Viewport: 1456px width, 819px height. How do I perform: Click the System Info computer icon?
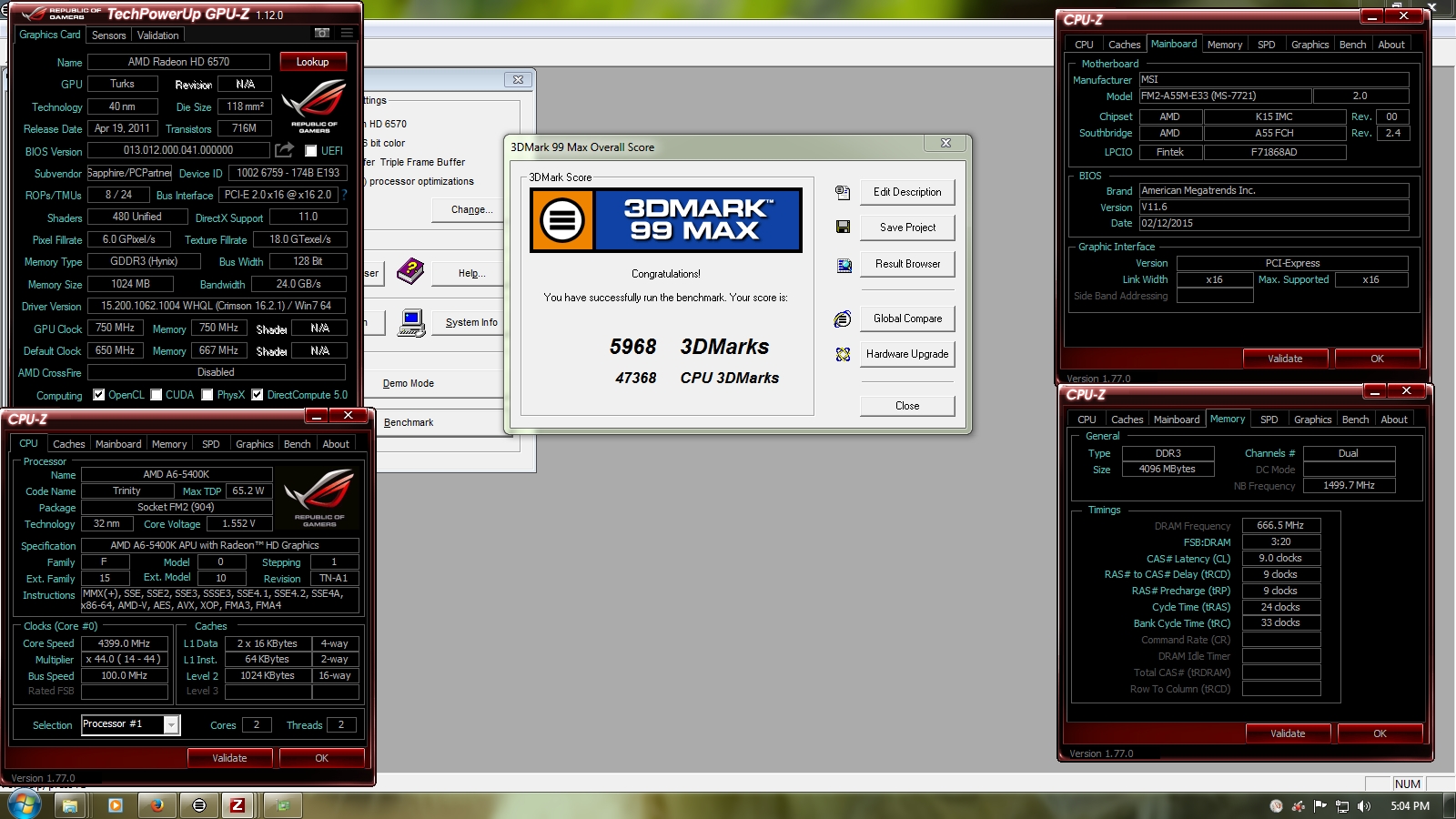(411, 323)
